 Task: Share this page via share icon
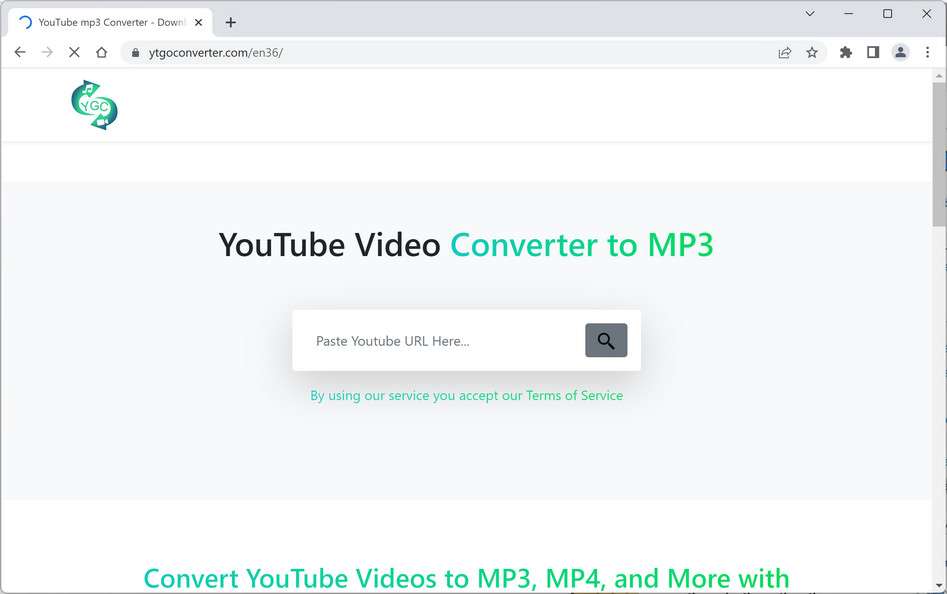785,53
